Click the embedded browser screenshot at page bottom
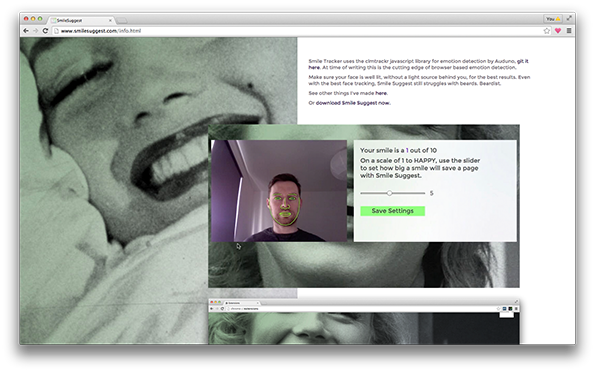The image size is (595, 372). click(x=364, y=322)
